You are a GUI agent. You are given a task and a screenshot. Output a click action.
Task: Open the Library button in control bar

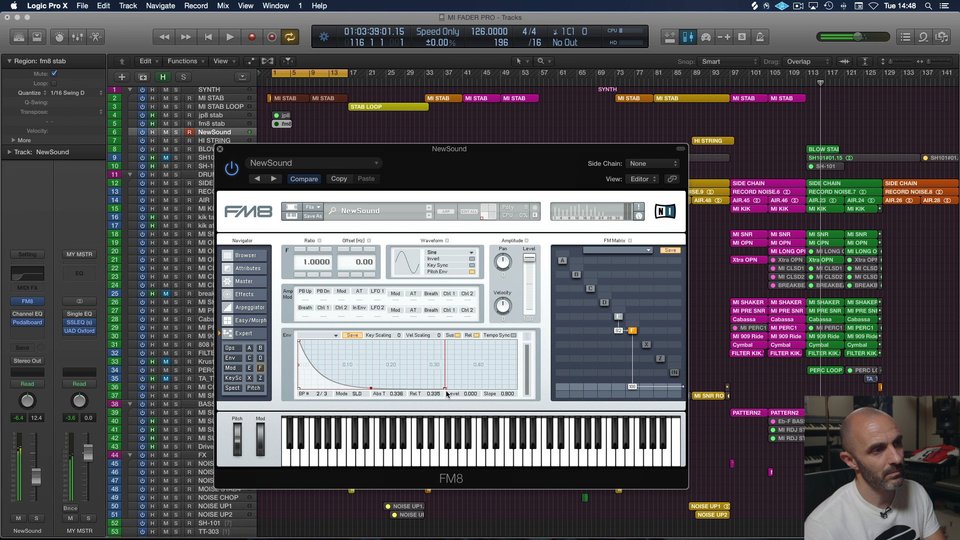19,37
